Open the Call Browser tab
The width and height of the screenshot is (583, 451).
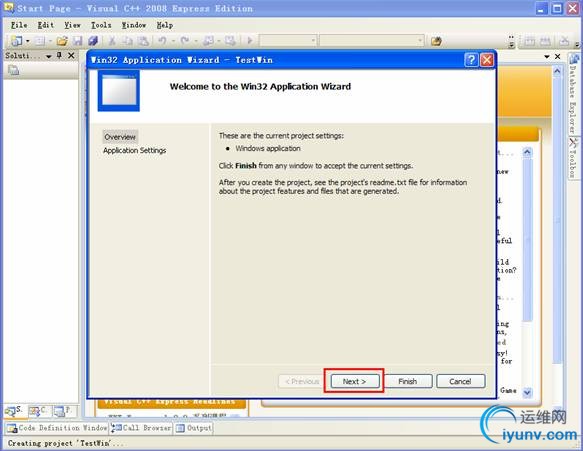(x=141, y=428)
